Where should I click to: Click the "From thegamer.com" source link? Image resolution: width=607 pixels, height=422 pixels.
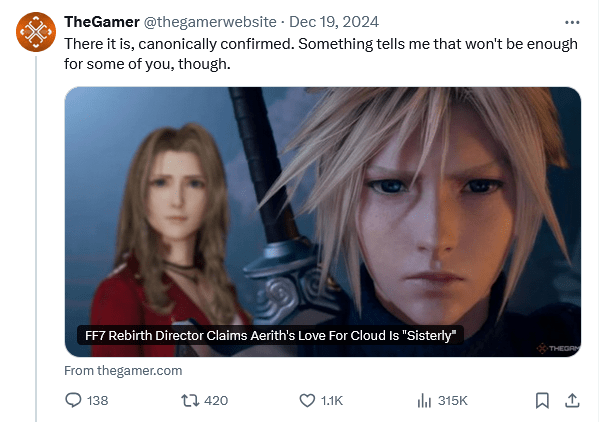point(123,370)
